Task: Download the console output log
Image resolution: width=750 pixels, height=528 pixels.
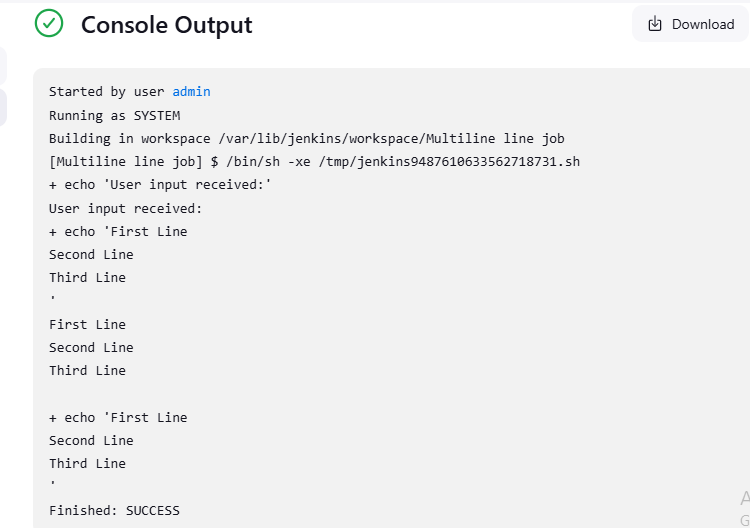Action: point(690,24)
